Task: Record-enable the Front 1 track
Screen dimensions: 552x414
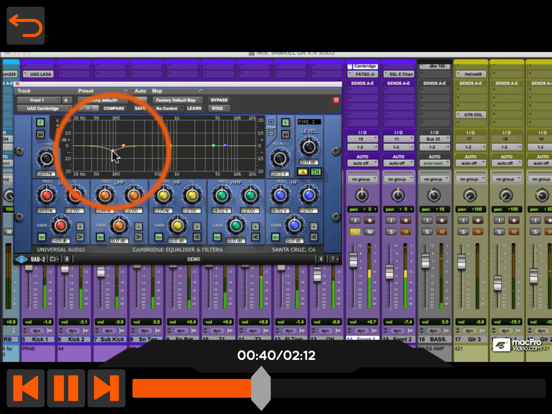Action: click(x=369, y=221)
